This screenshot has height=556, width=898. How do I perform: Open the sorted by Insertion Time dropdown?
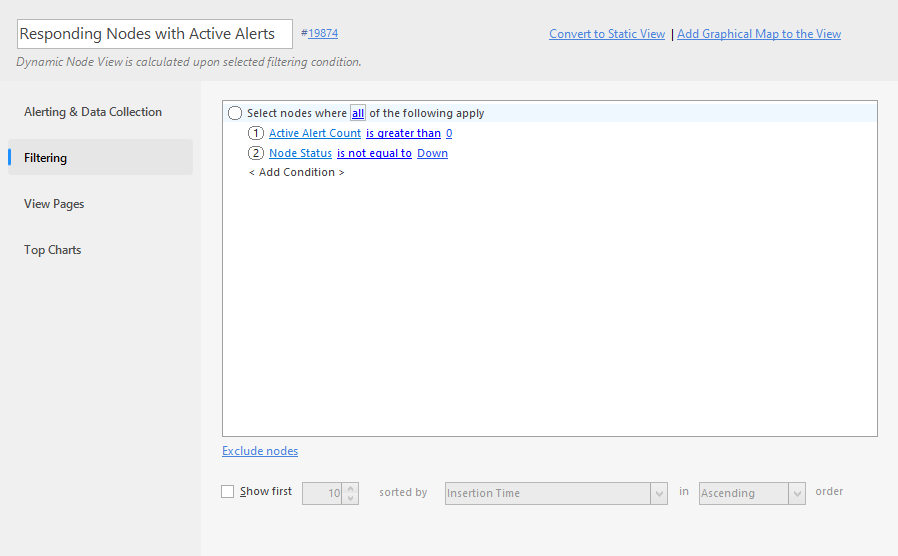pos(556,493)
